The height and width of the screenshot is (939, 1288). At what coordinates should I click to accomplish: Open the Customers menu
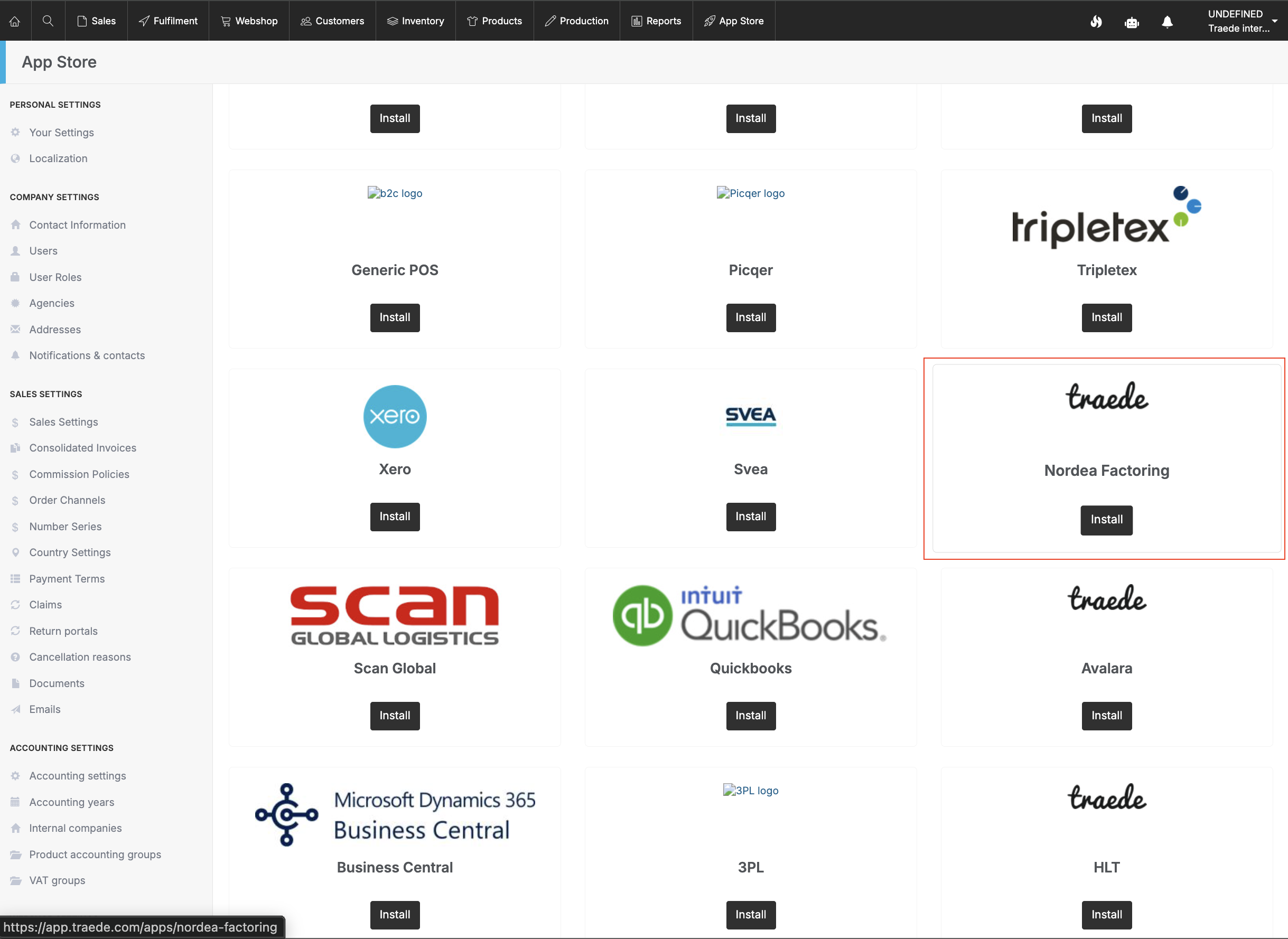coord(333,21)
